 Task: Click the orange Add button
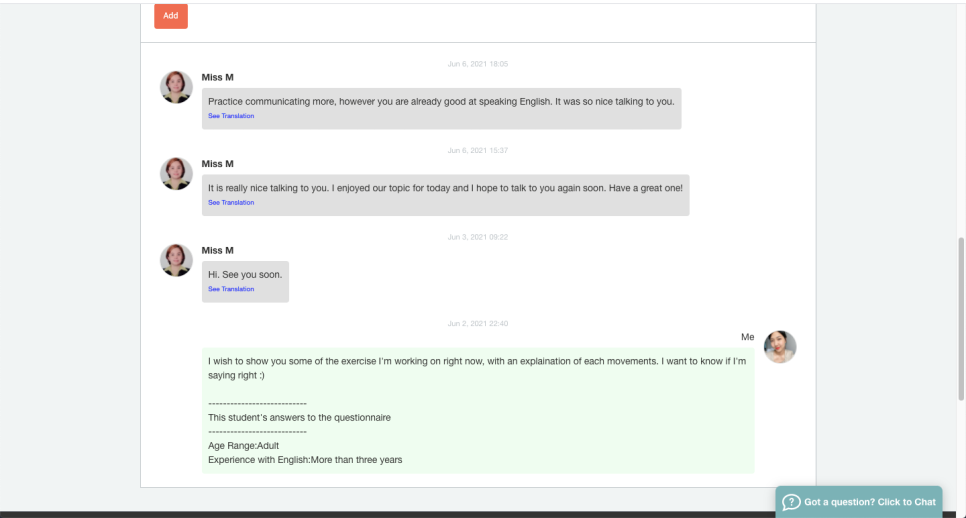(170, 15)
